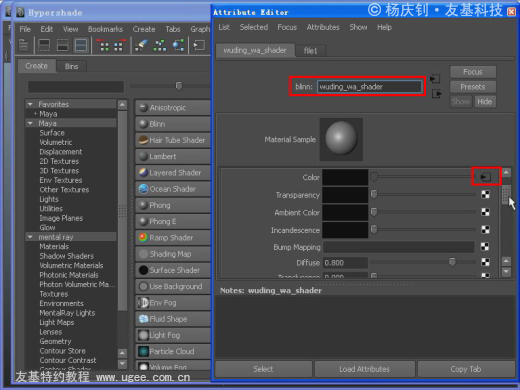The image size is (520, 390).
Task: Open the Presets button
Action: pyautogui.click(x=473, y=87)
